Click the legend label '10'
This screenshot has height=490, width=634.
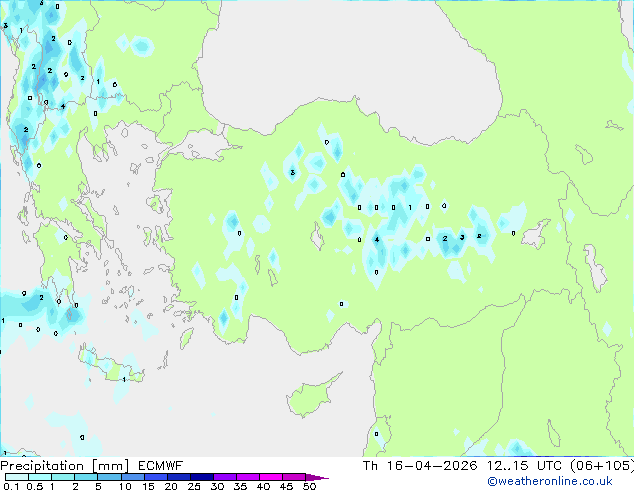click(125, 486)
